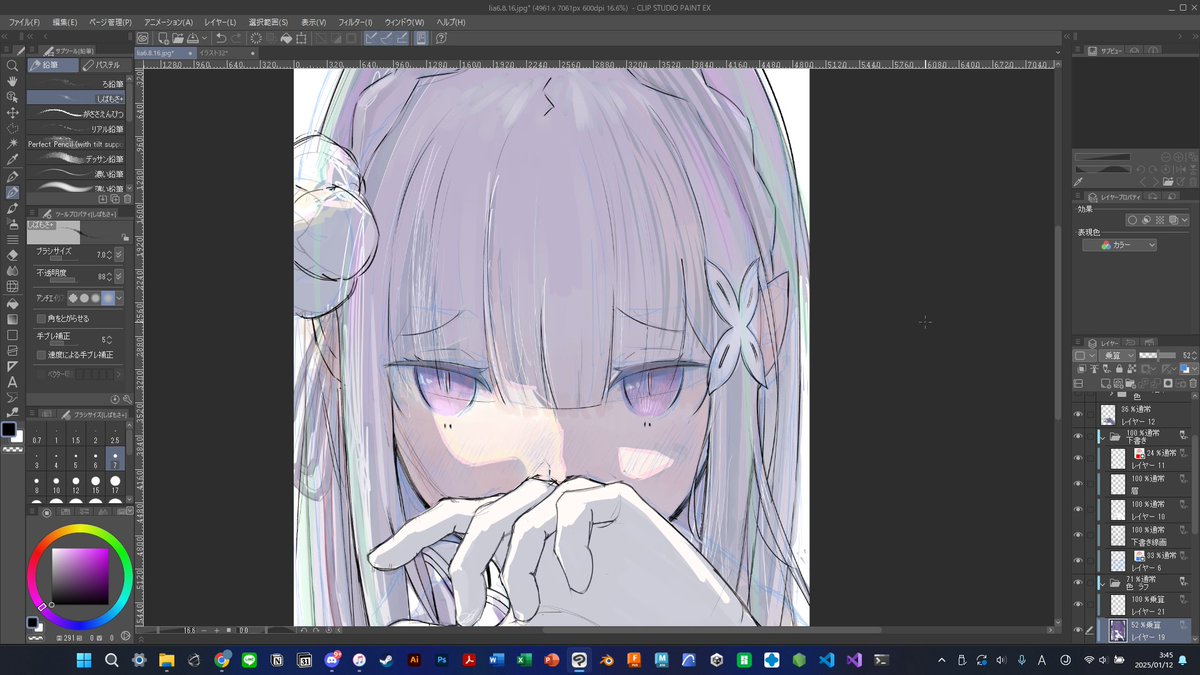Choose the Perfect Pencil brush
The image size is (1200, 675).
pyautogui.click(x=76, y=144)
